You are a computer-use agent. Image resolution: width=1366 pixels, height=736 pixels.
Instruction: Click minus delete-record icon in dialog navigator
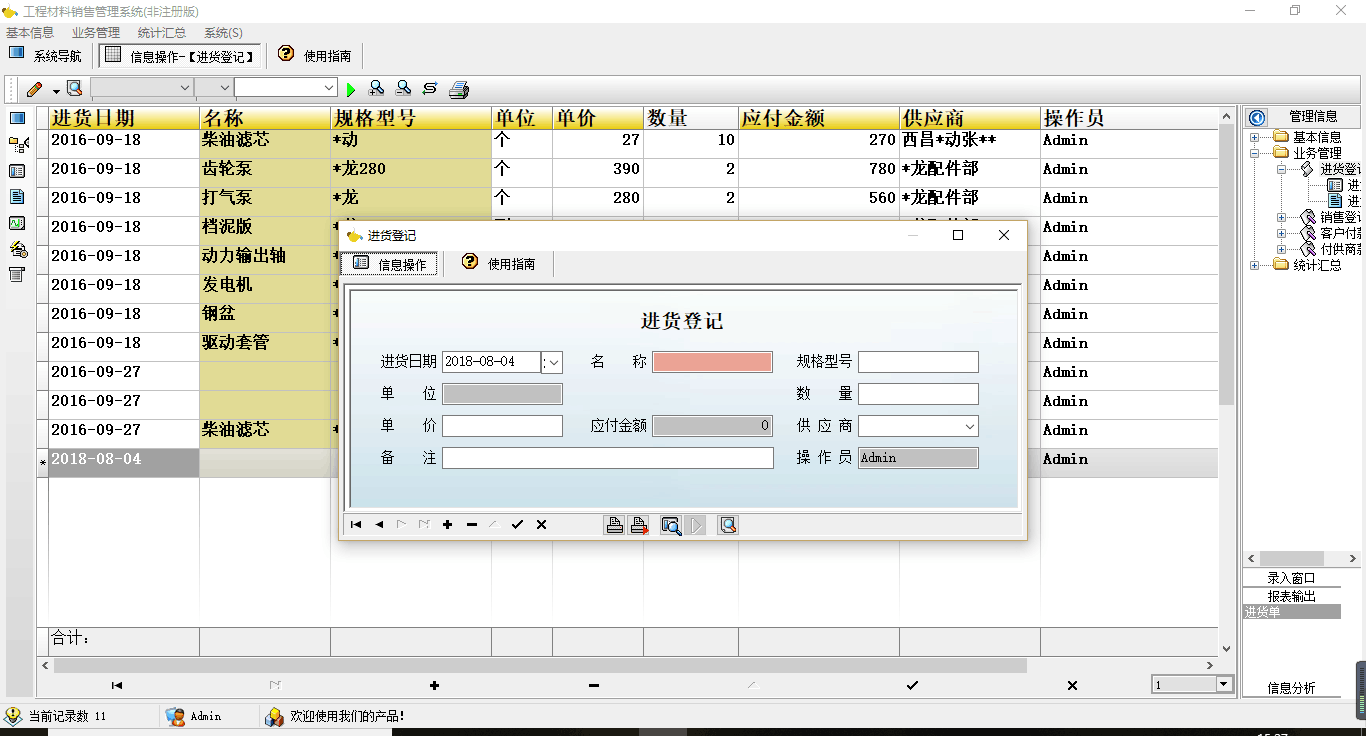(471, 525)
